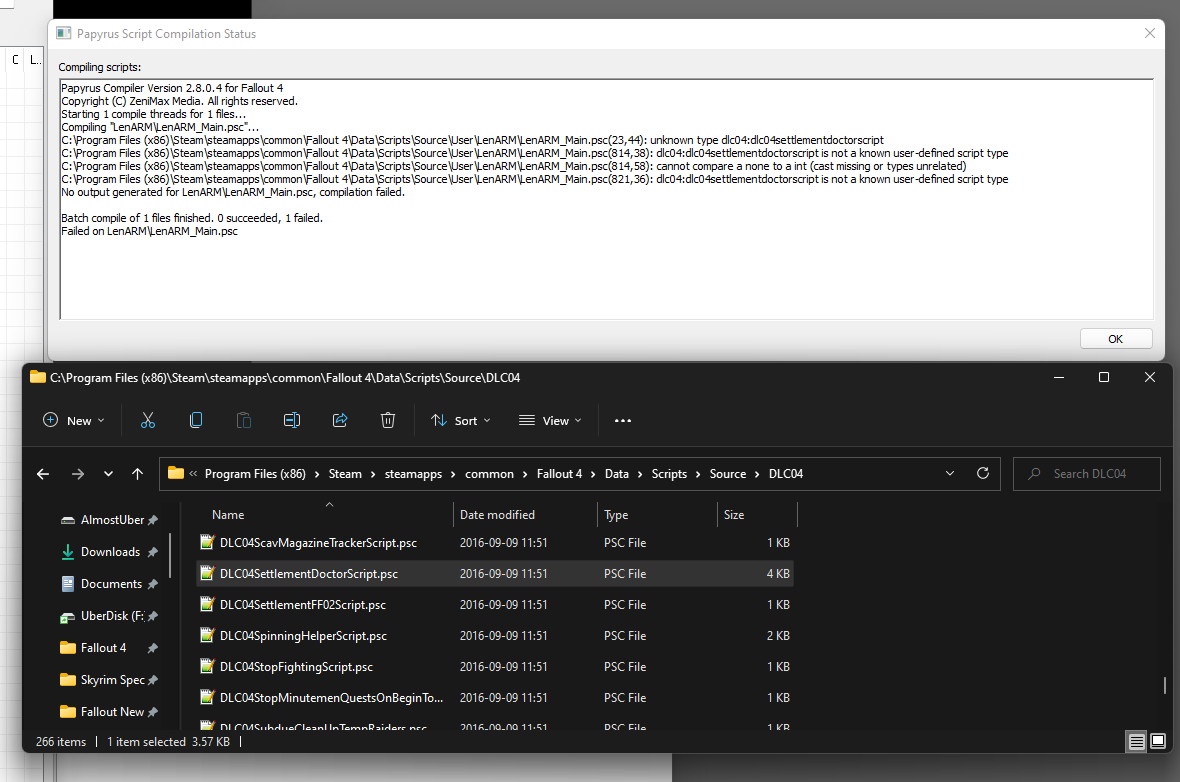Go forward with the right arrow button
The width and height of the screenshot is (1180, 782).
point(78,473)
